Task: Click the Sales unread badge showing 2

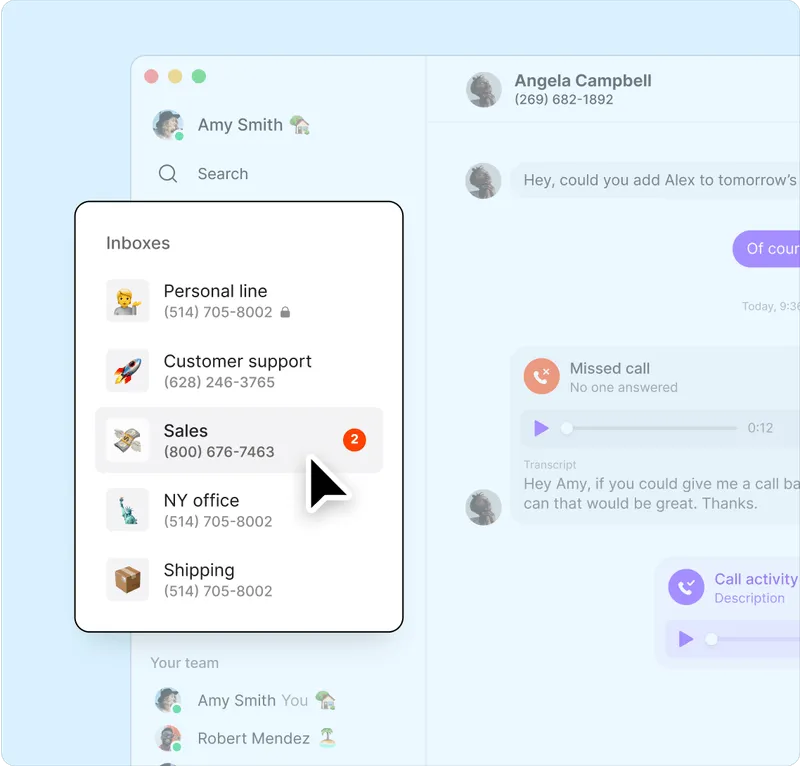Action: coord(354,440)
